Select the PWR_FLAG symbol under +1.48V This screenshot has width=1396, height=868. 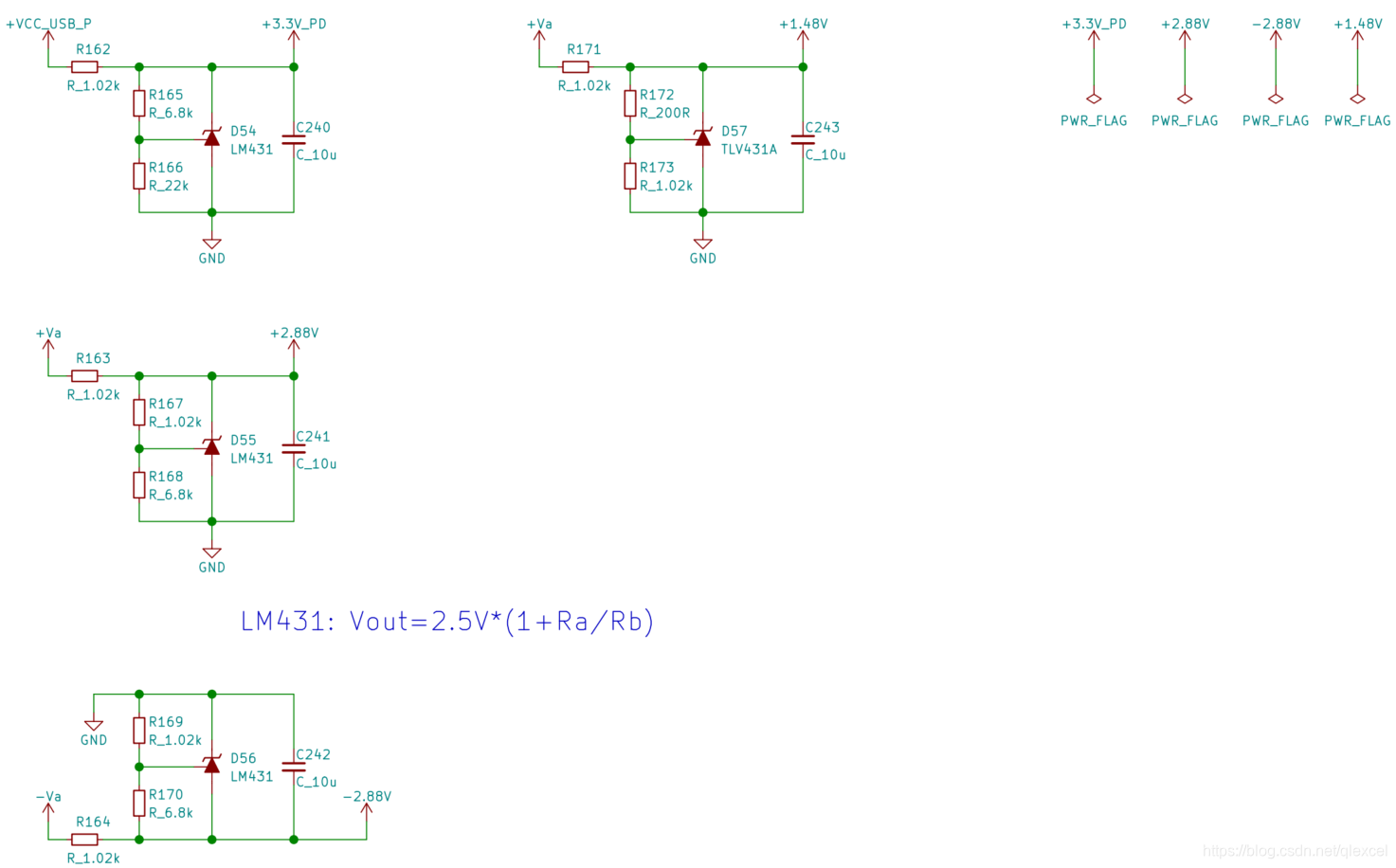pyautogui.click(x=1357, y=99)
